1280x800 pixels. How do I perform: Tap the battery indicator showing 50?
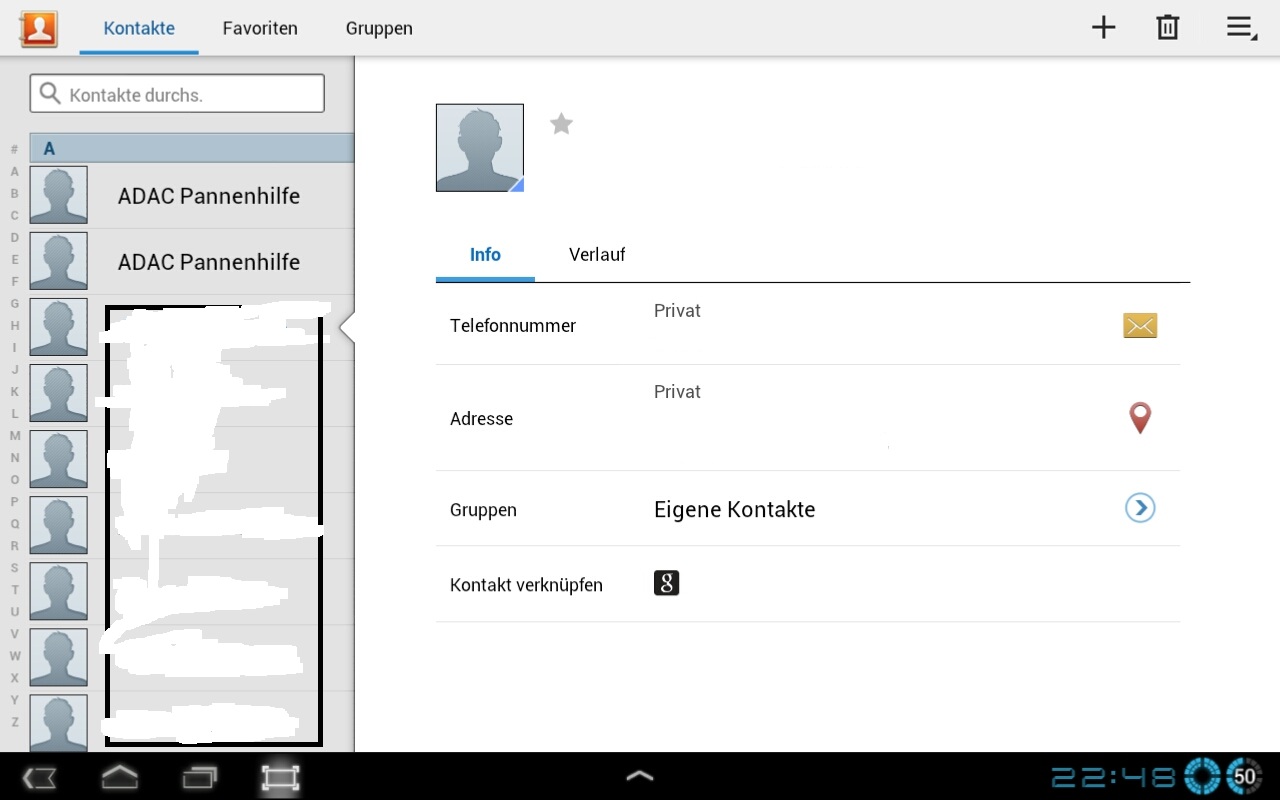(1245, 776)
